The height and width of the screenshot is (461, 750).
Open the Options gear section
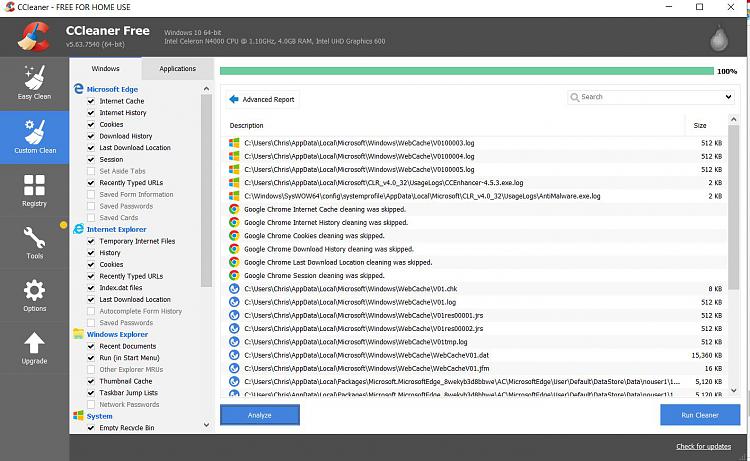(x=34, y=296)
